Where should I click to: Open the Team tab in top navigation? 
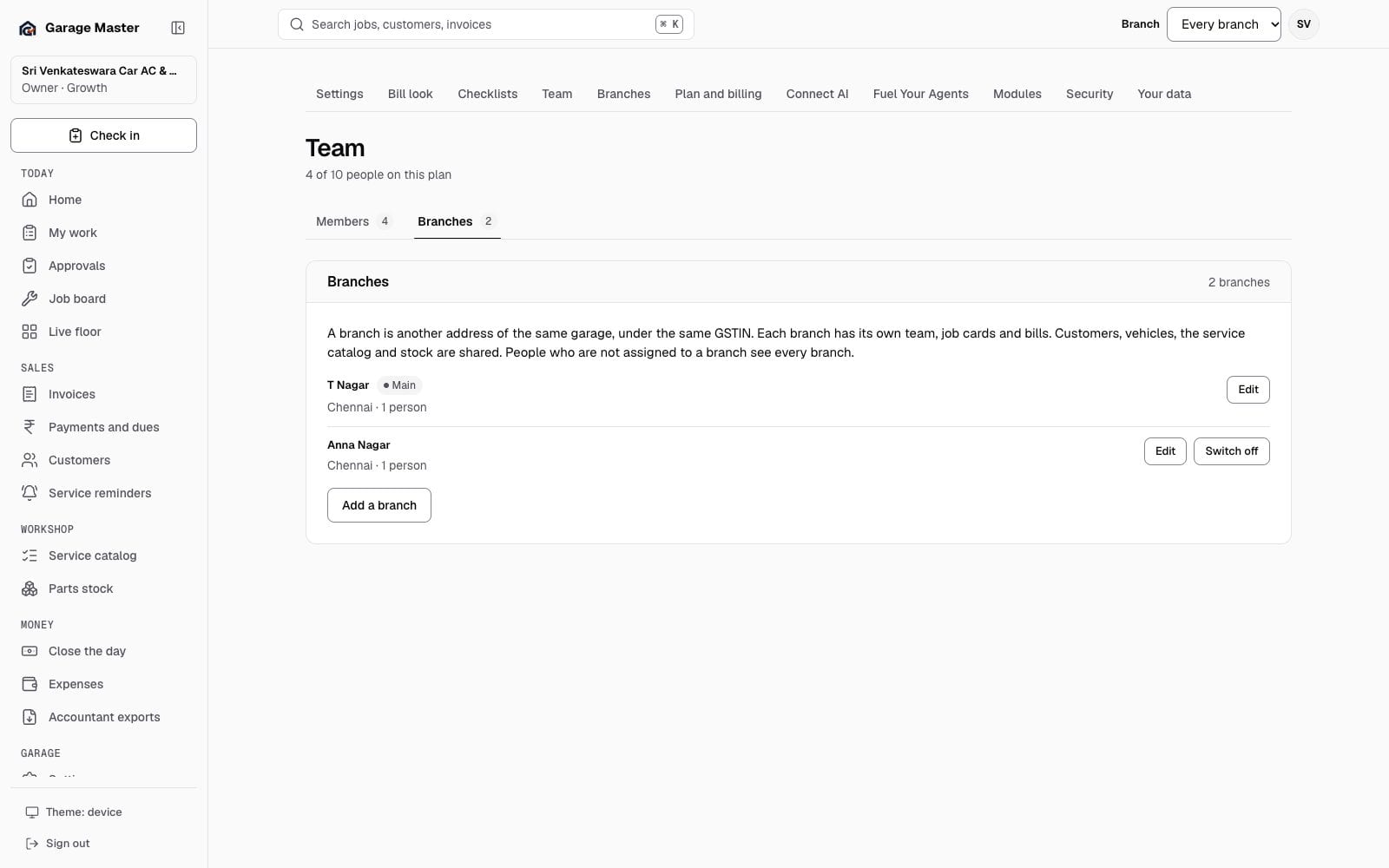tap(556, 94)
